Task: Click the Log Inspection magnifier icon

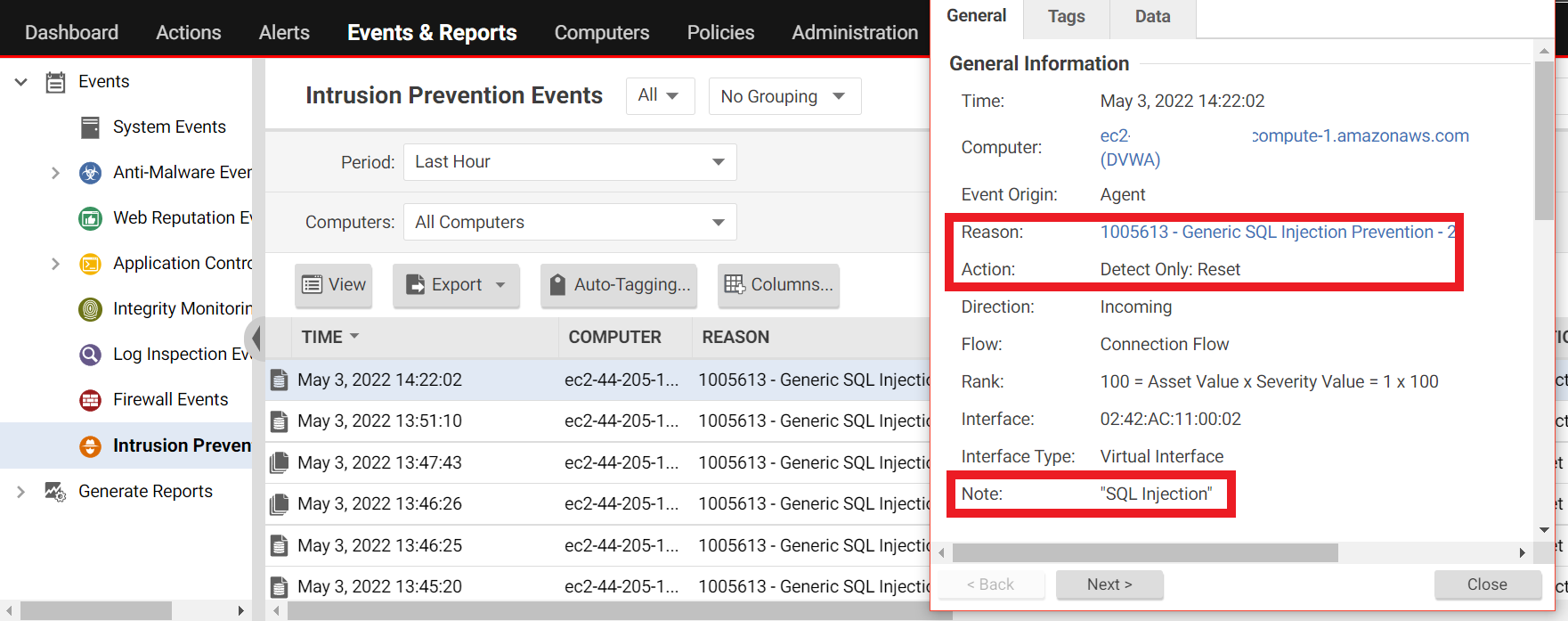Action: coord(90,355)
